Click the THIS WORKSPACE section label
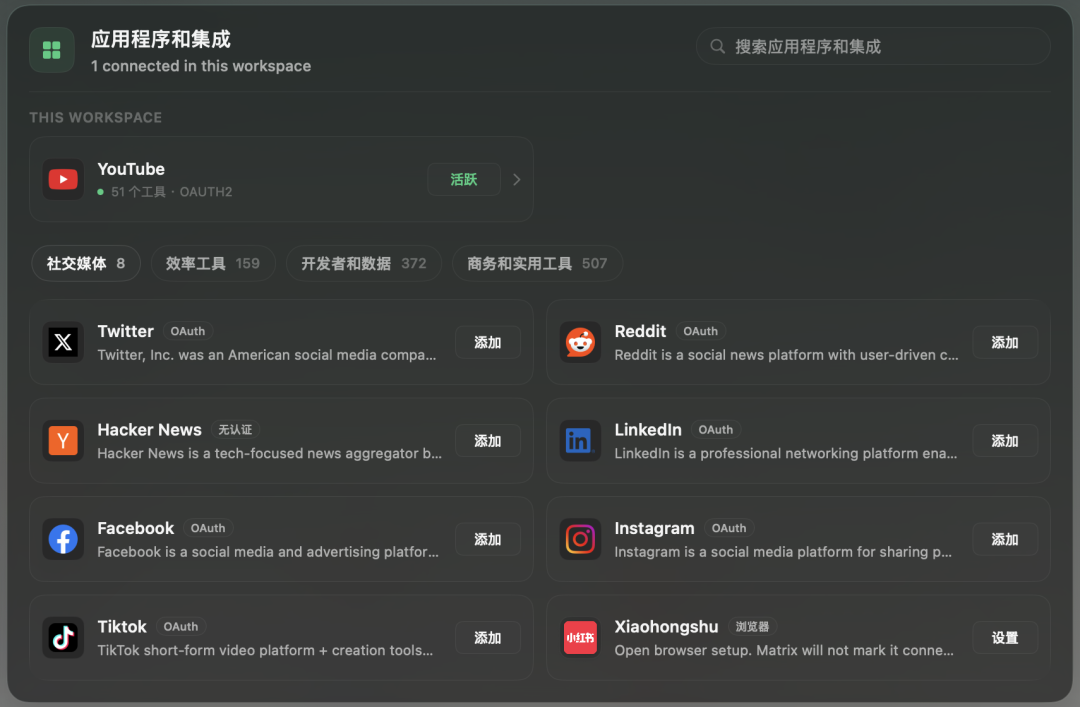 96,118
